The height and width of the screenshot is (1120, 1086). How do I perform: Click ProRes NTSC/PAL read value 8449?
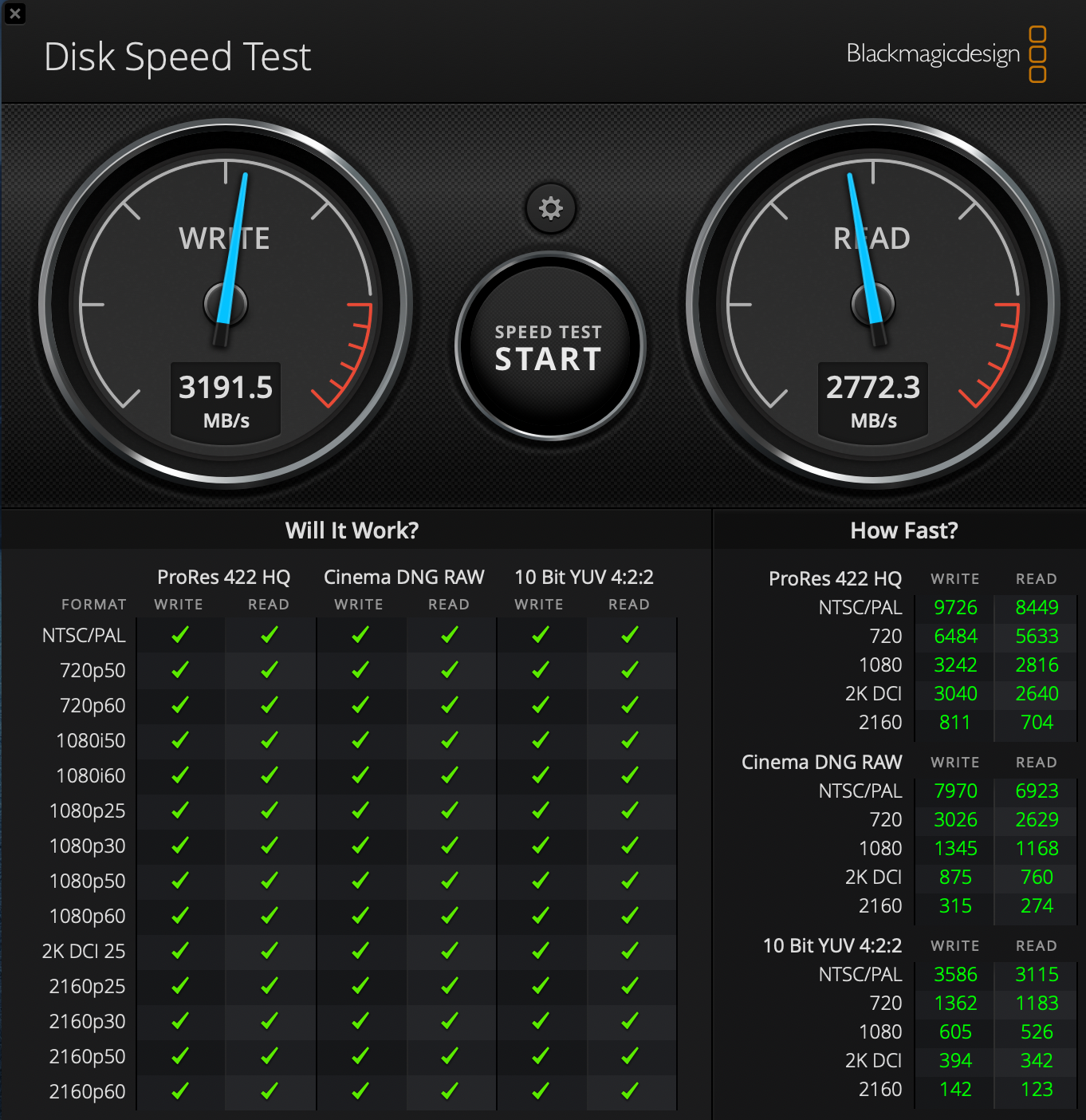pos(1037,608)
